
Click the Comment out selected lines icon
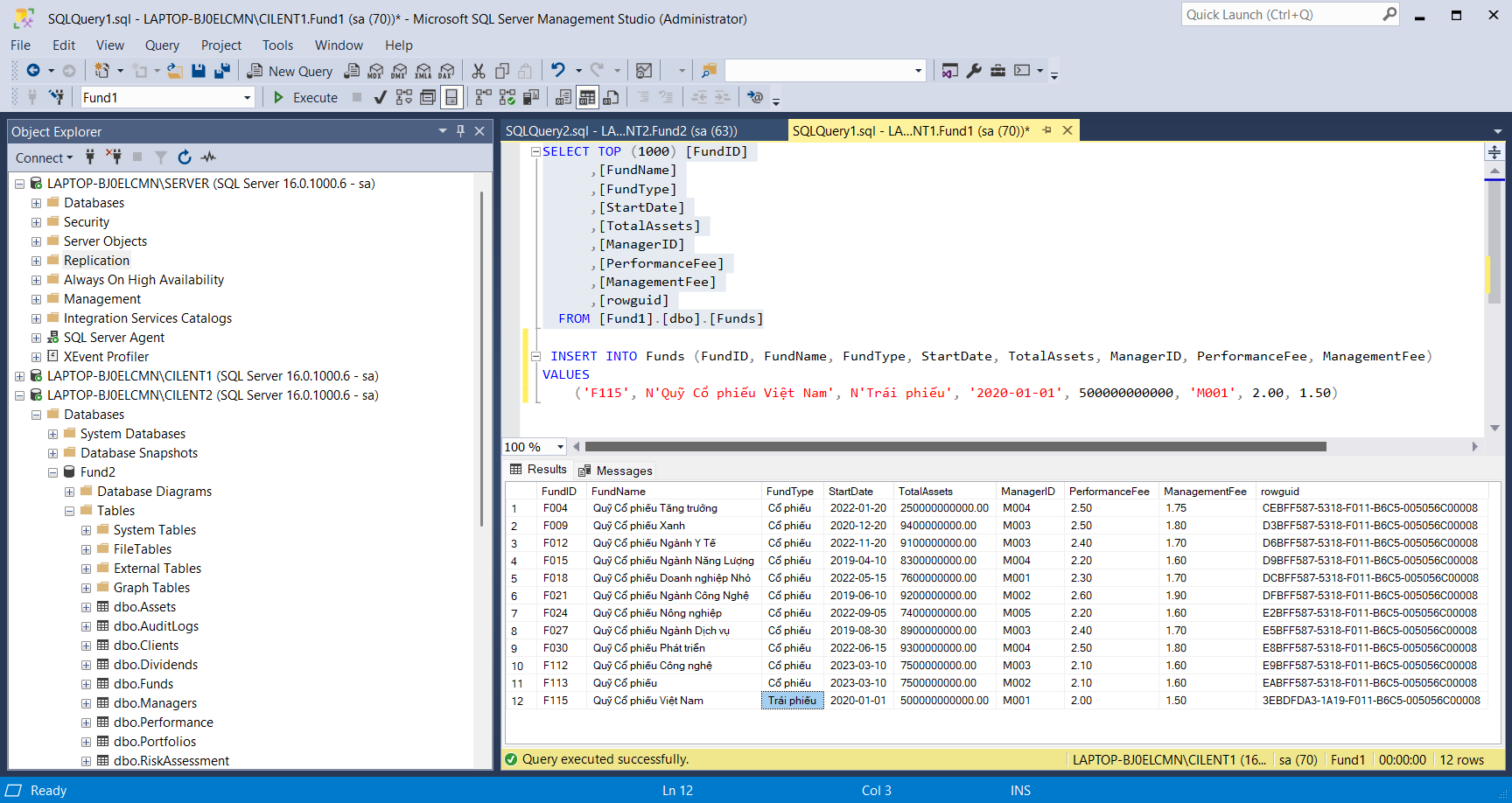(644, 97)
